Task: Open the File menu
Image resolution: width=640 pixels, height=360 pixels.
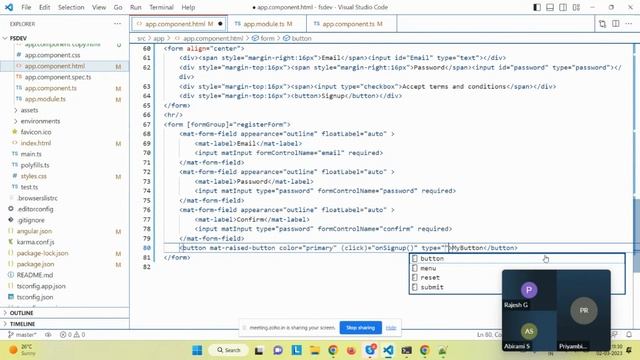Action: pos(26,7)
